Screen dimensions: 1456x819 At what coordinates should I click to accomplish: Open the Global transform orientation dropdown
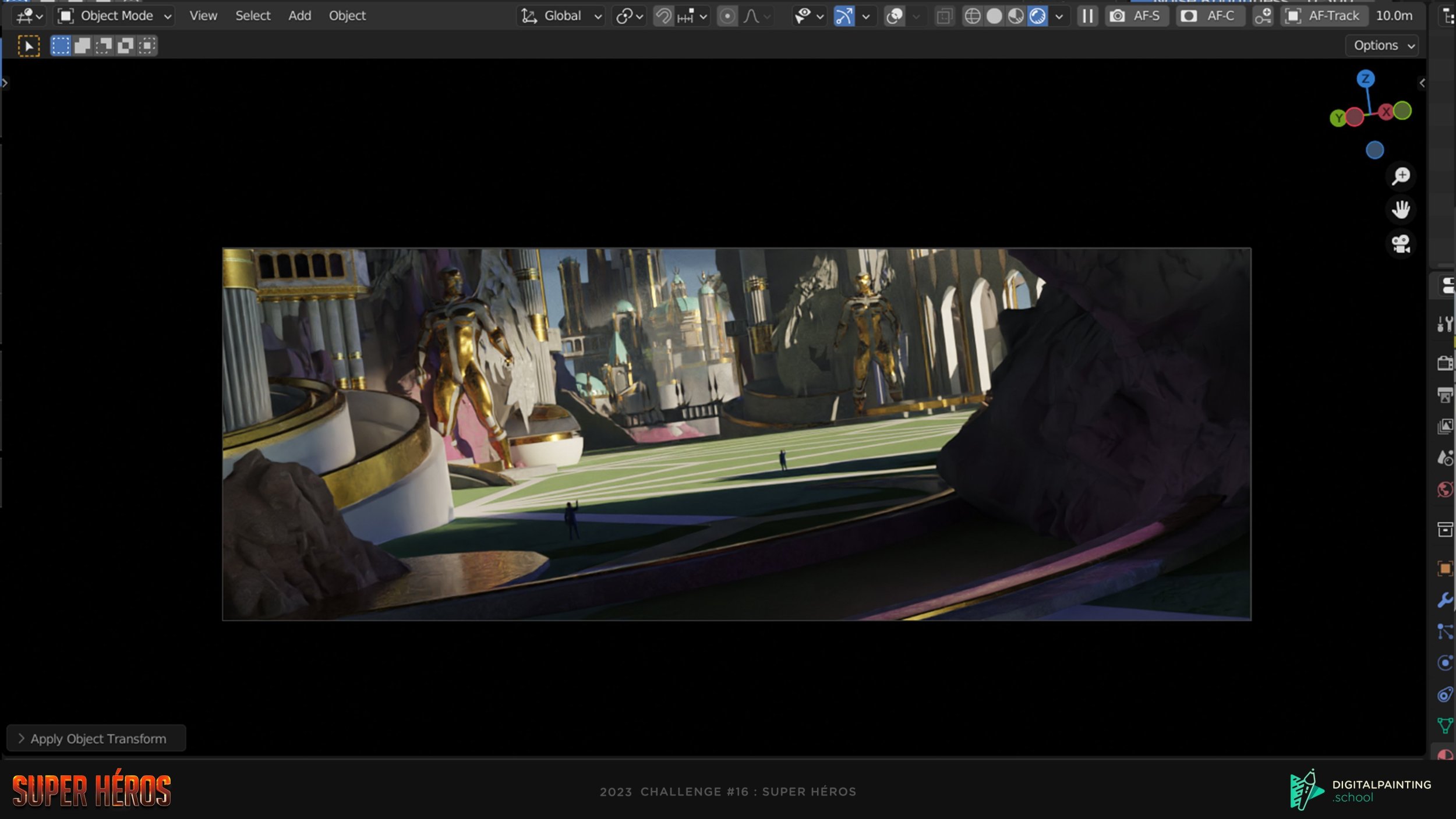pyautogui.click(x=560, y=16)
